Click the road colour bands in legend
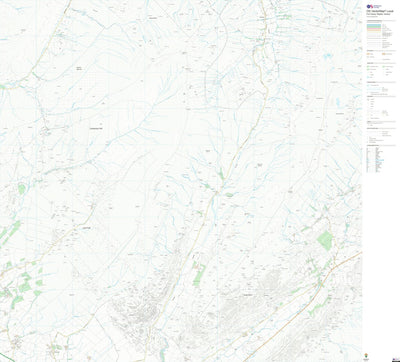This screenshot has width=400, height=362. (x=374, y=27)
